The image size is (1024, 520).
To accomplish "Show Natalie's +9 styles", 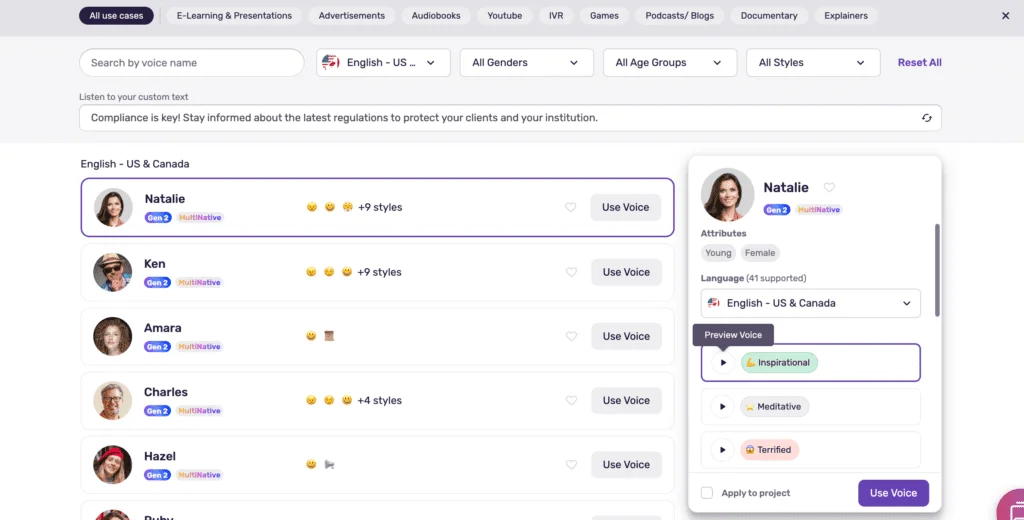I will pos(380,207).
